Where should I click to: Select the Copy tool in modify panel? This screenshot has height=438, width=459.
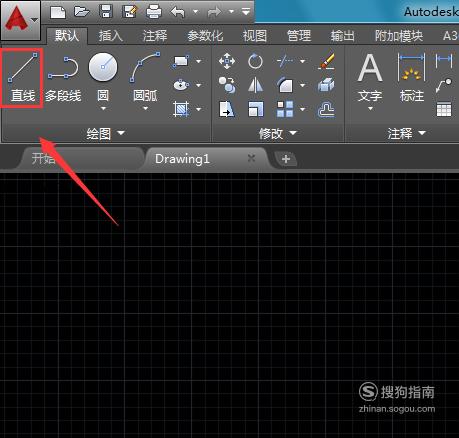(x=227, y=85)
